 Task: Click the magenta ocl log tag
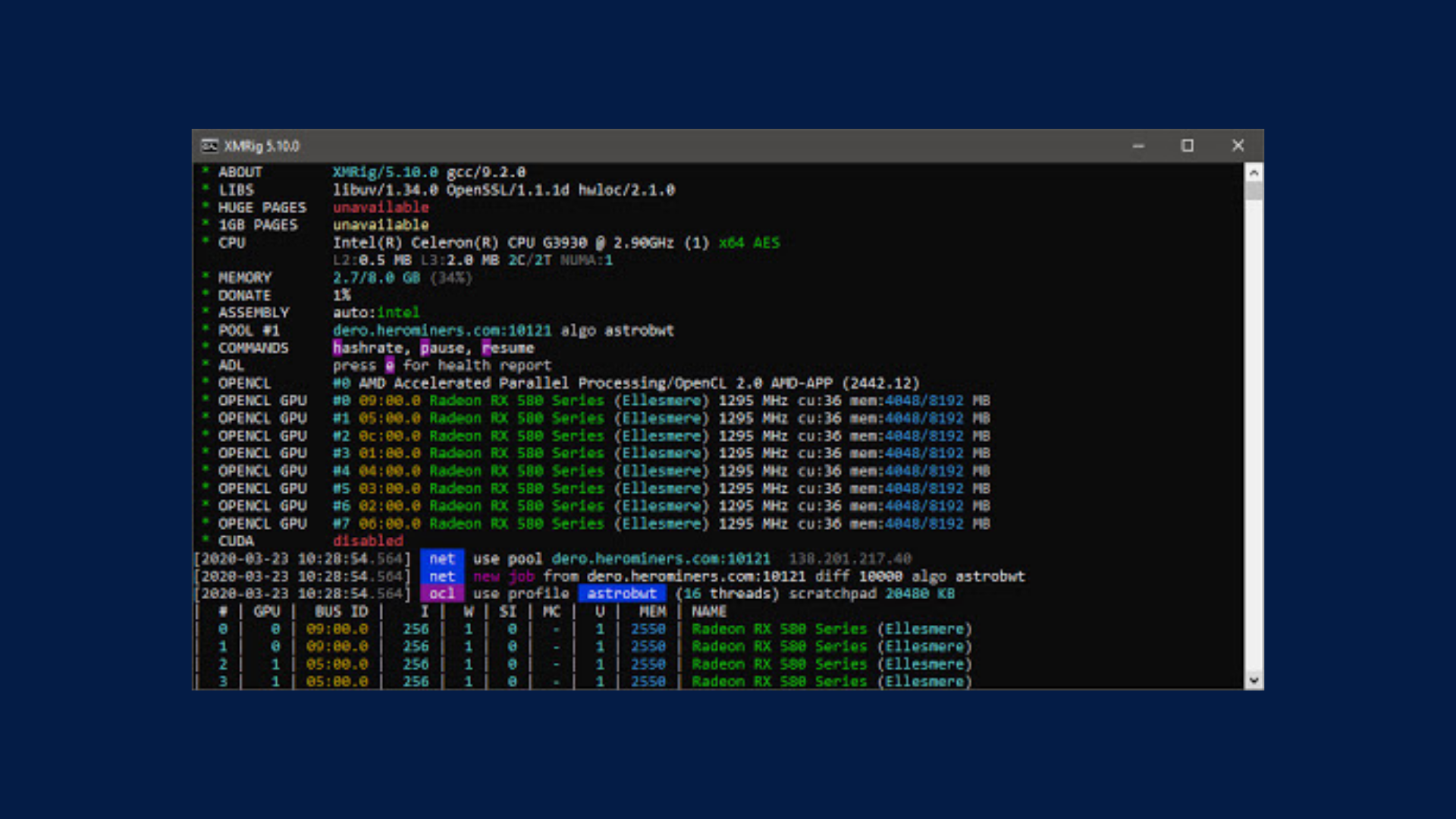pos(441,594)
